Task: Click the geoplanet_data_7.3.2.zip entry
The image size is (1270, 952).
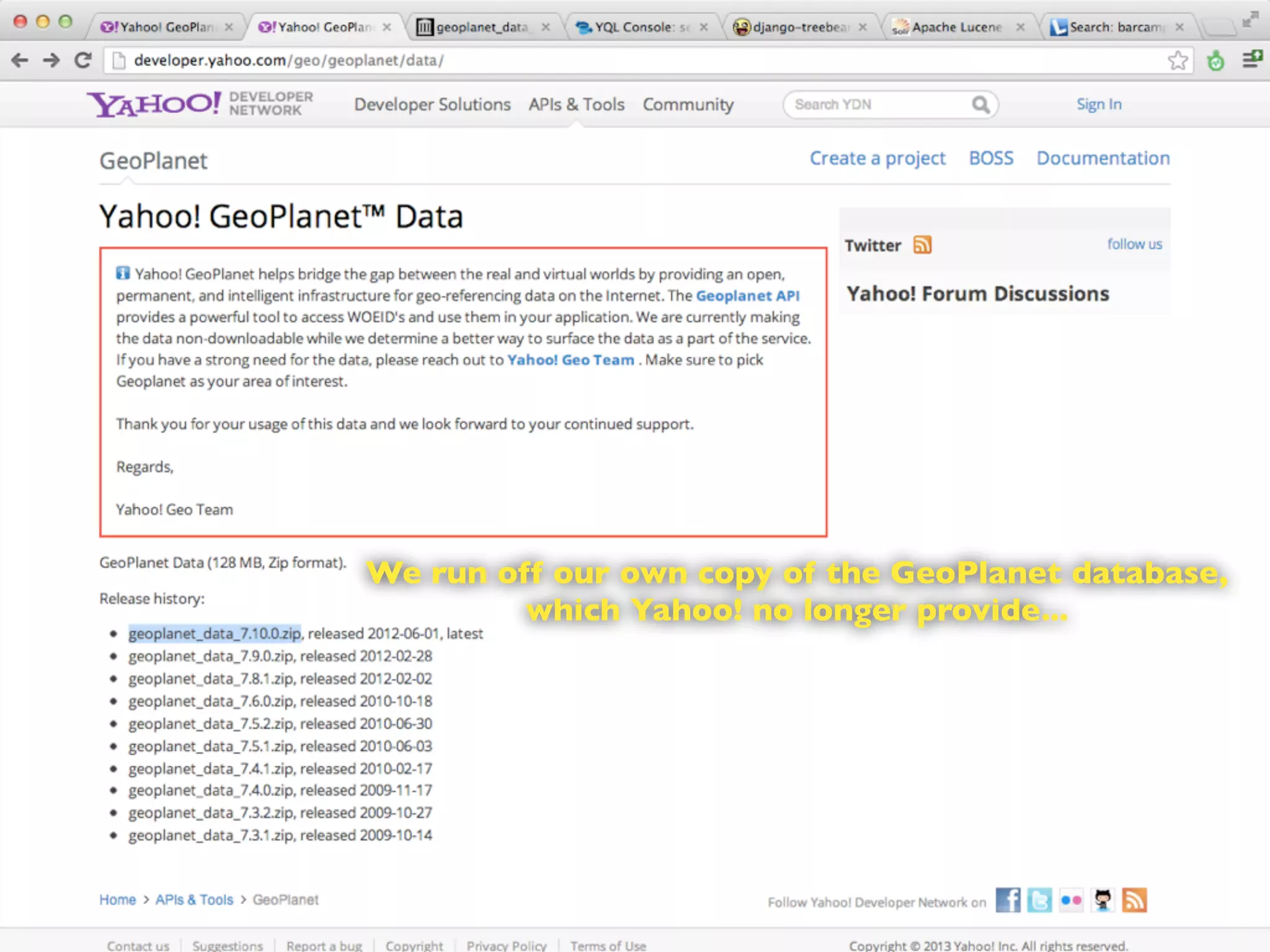Action: 211,813
